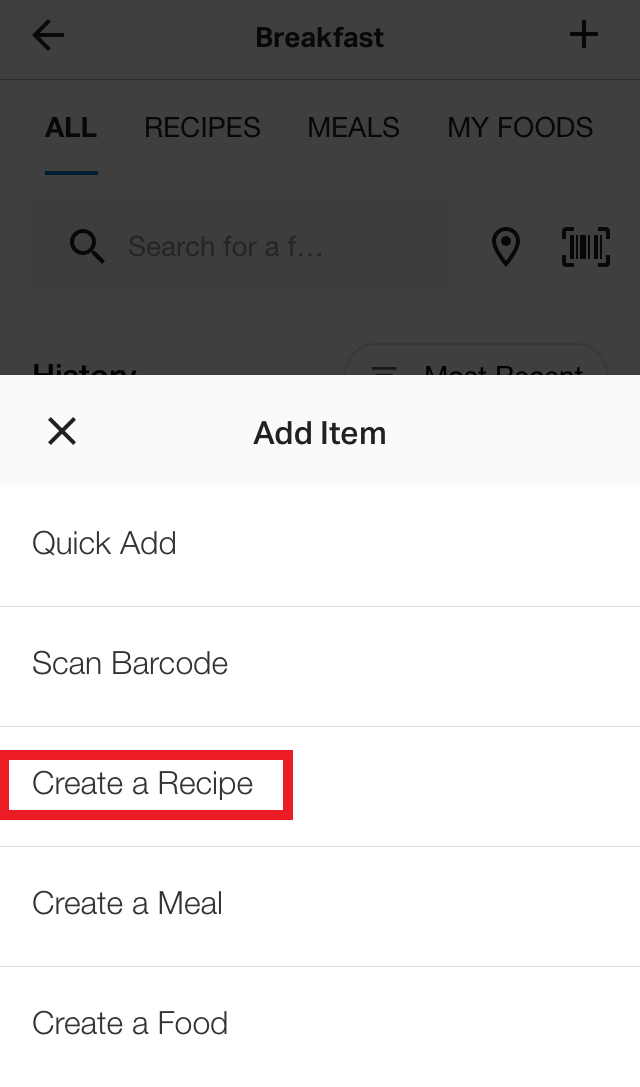This screenshot has width=640, height=1087.
Task: Switch to the ALL tab
Action: pos(71,128)
